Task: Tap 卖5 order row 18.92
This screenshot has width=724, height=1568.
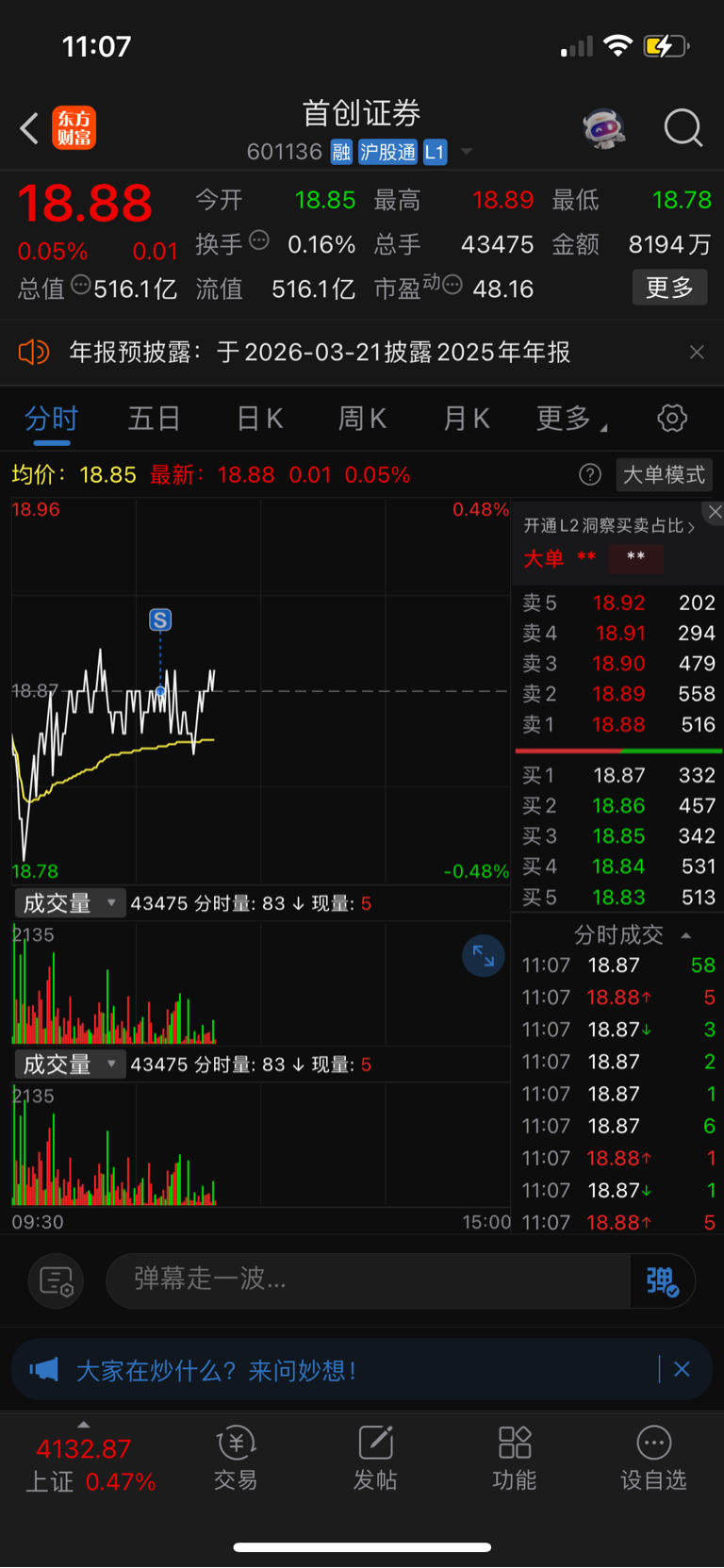Action: click(x=618, y=602)
